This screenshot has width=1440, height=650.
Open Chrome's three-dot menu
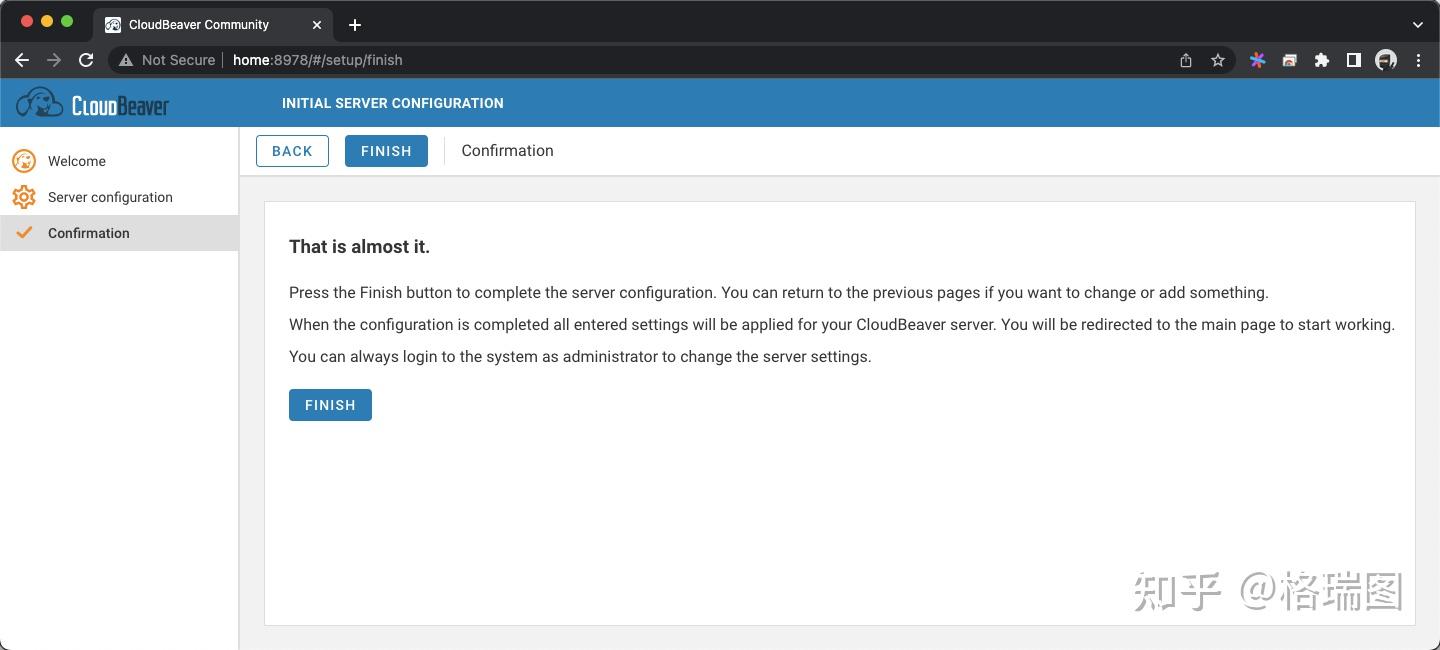1418,60
